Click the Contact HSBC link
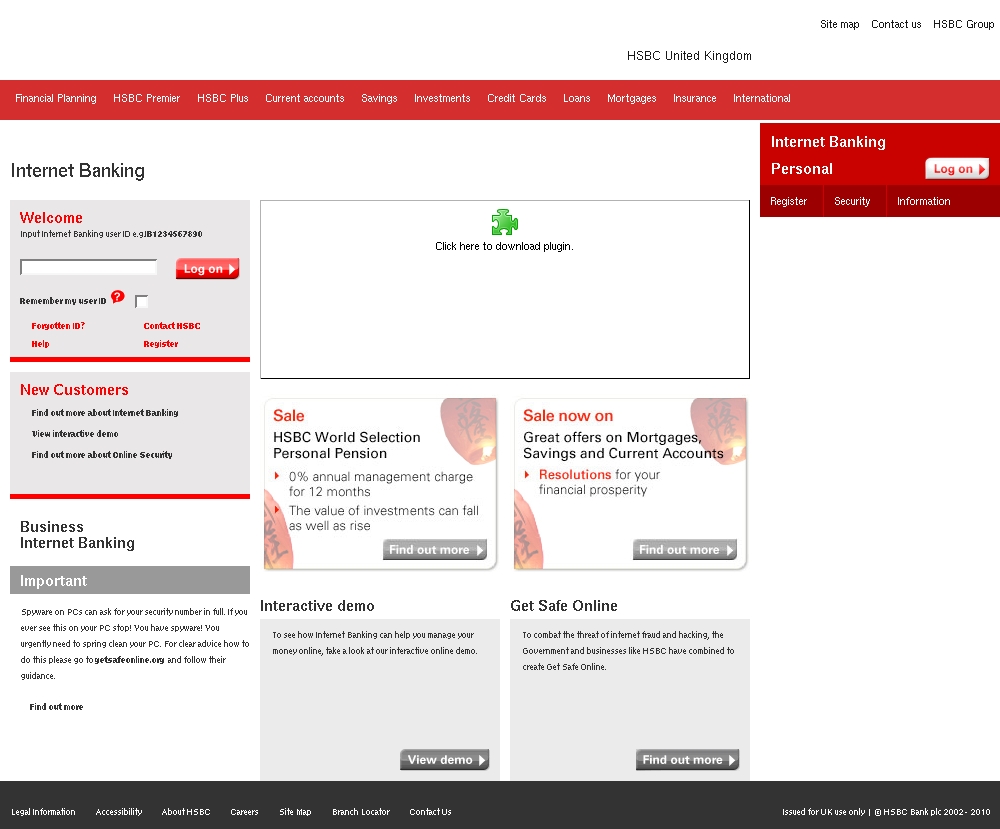The height and width of the screenshot is (829, 1000). tap(172, 326)
